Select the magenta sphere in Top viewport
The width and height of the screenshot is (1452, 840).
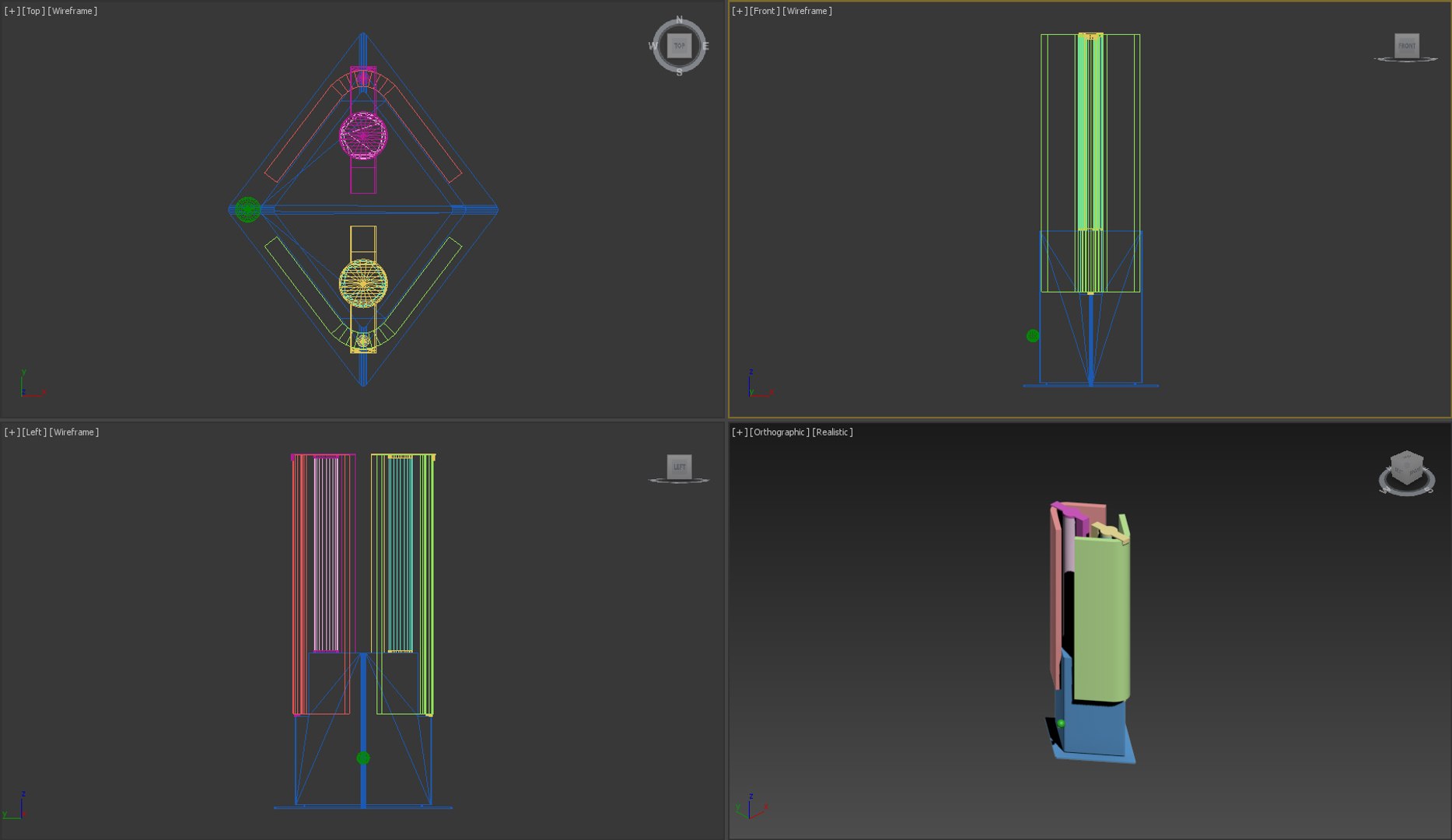coord(363,135)
